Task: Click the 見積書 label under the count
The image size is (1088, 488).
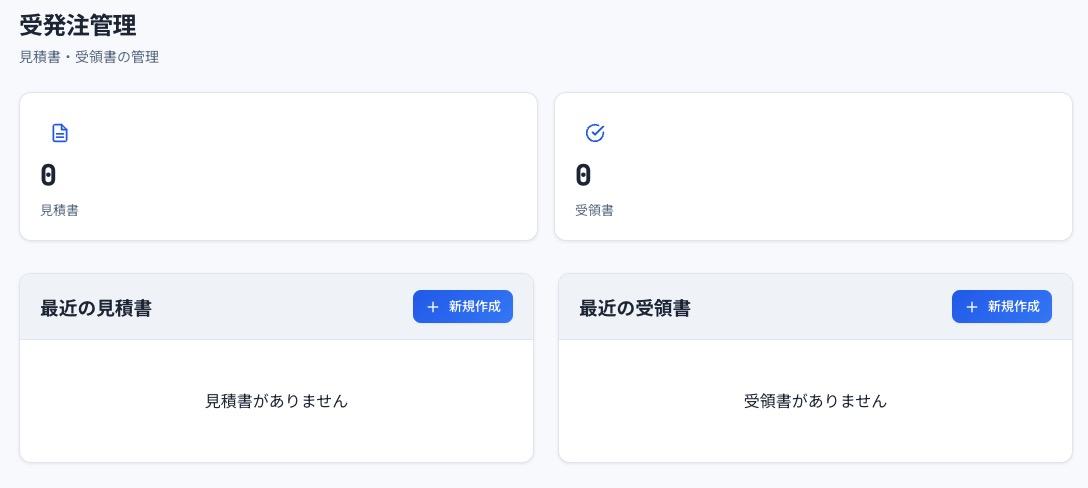Action: (59, 210)
